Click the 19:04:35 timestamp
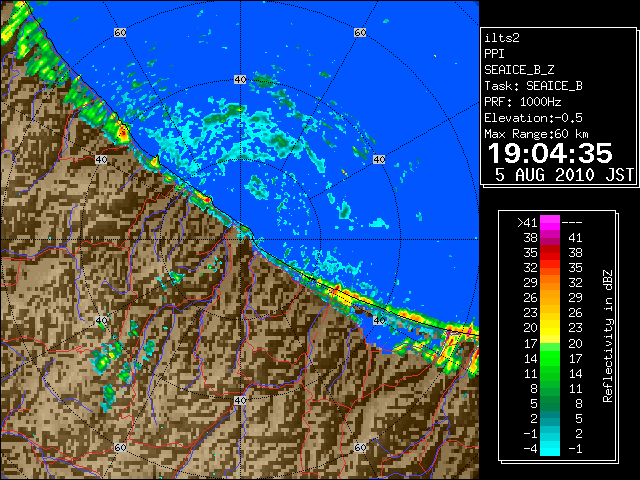Screen dimensions: 640x480 click(550, 153)
